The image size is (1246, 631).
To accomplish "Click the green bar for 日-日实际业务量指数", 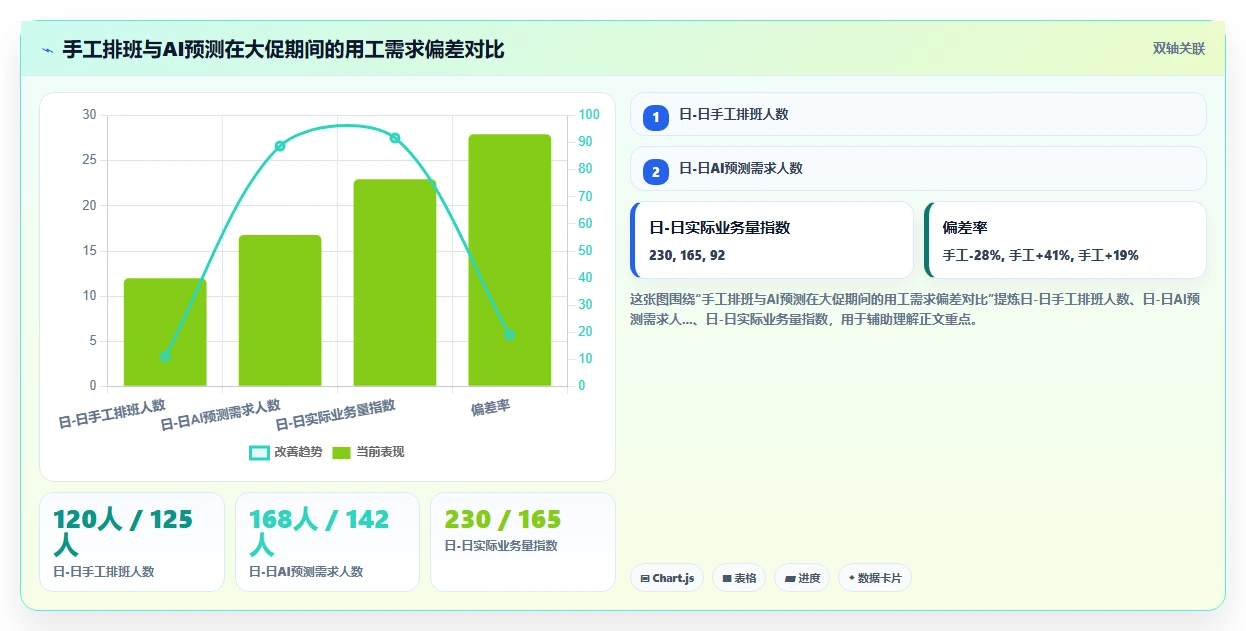I will (x=395, y=283).
